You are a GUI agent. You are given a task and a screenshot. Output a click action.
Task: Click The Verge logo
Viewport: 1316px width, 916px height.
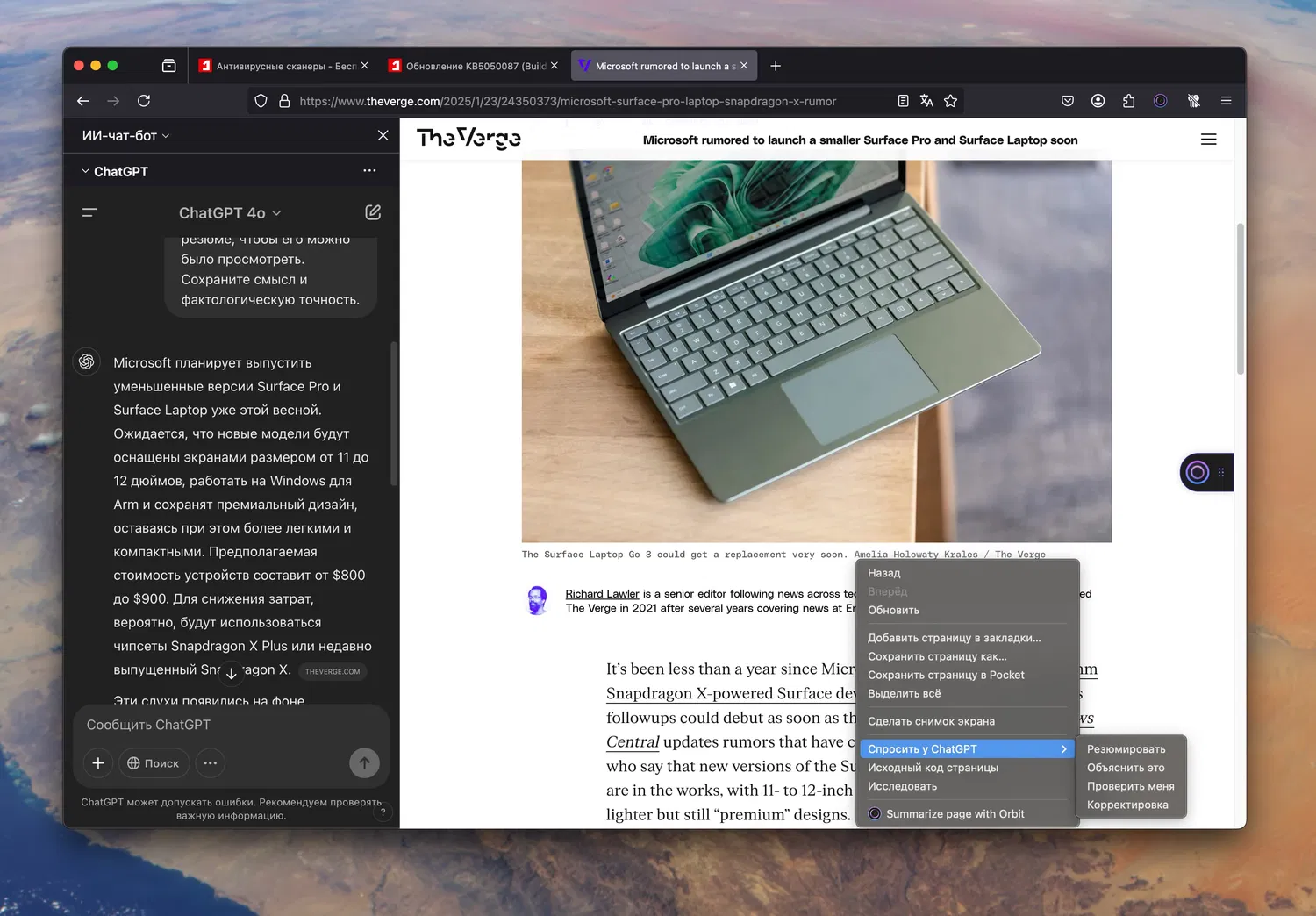468,139
